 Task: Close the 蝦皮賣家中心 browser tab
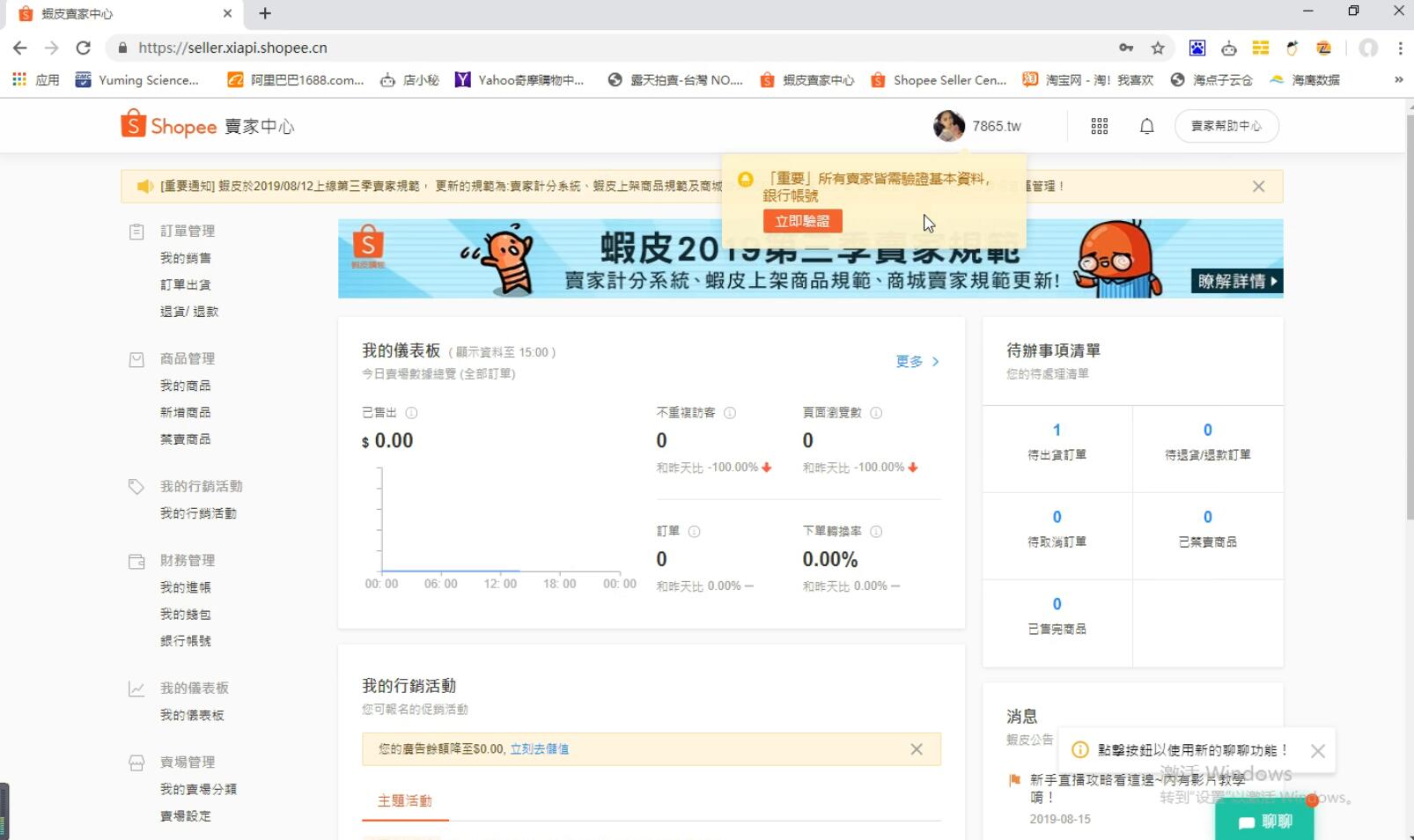point(227,13)
